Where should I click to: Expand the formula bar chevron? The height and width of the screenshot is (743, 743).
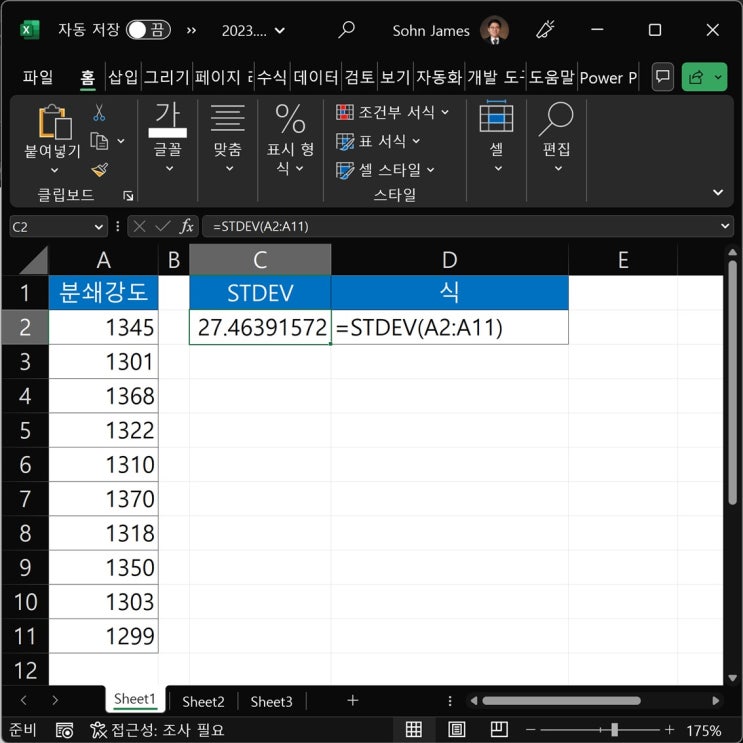(x=725, y=227)
